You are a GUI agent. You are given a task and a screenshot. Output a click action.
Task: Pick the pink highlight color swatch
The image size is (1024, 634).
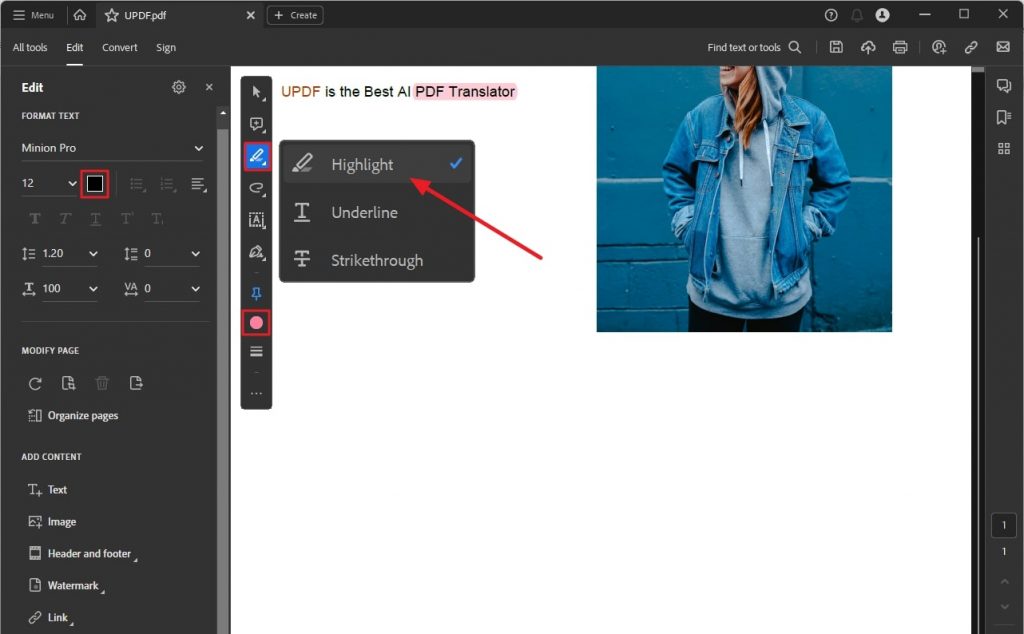[256, 322]
